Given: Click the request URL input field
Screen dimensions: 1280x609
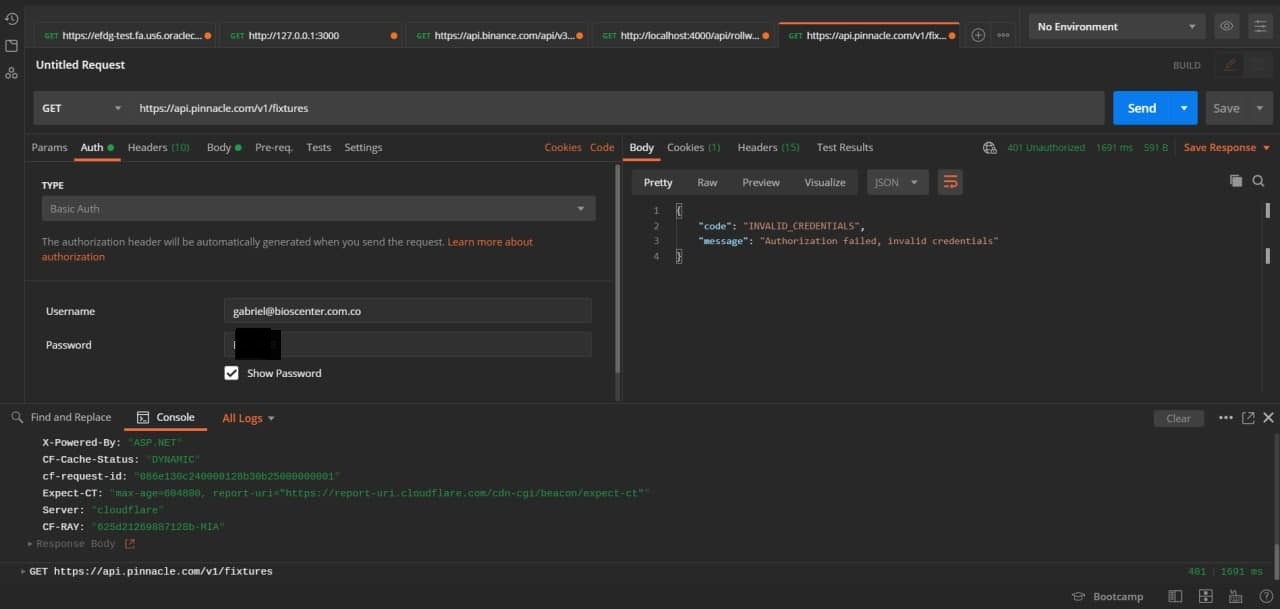Looking at the screenshot, I should pyautogui.click(x=617, y=108).
